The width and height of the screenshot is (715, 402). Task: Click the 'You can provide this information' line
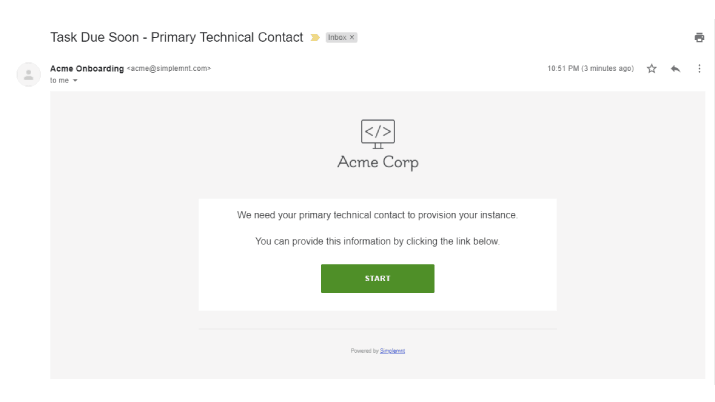(377, 242)
